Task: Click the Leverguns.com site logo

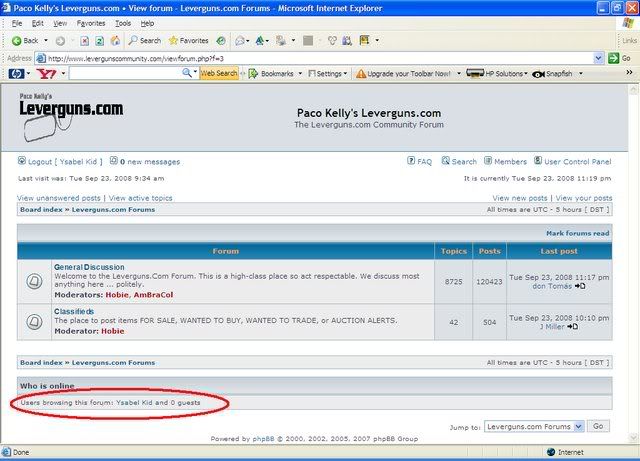Action: point(71,118)
